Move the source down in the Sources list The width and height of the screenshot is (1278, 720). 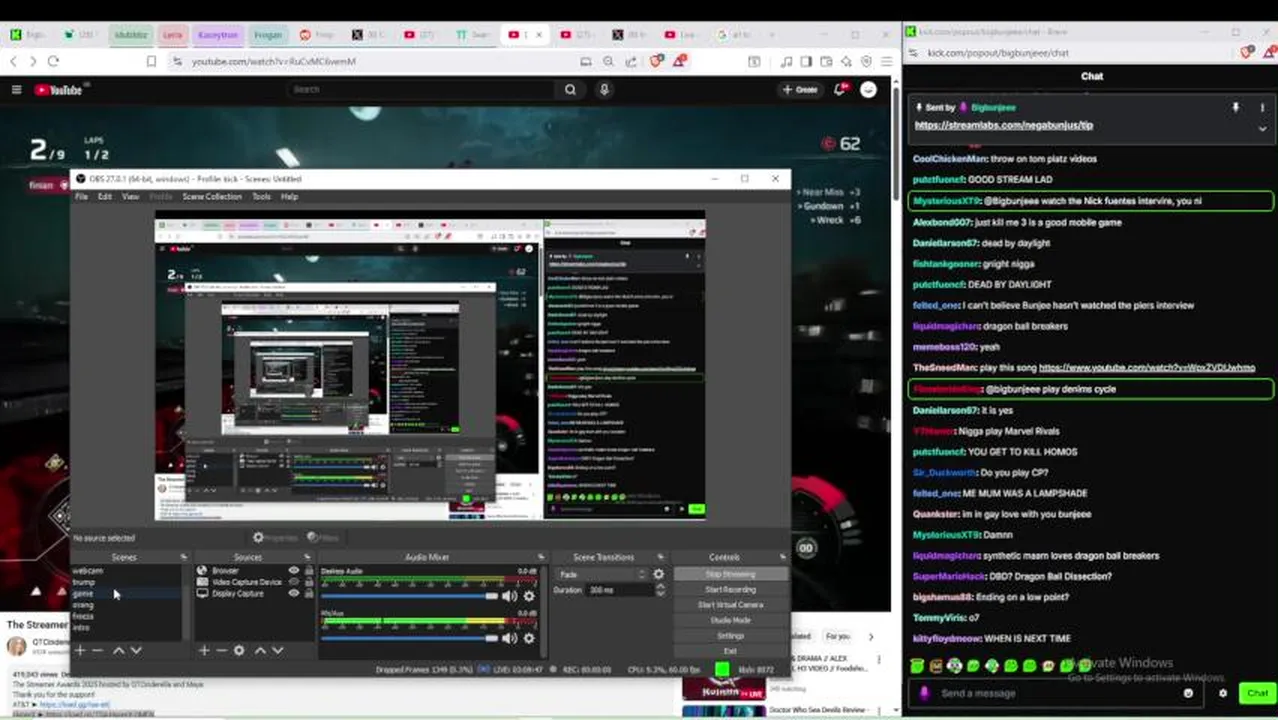click(x=277, y=650)
